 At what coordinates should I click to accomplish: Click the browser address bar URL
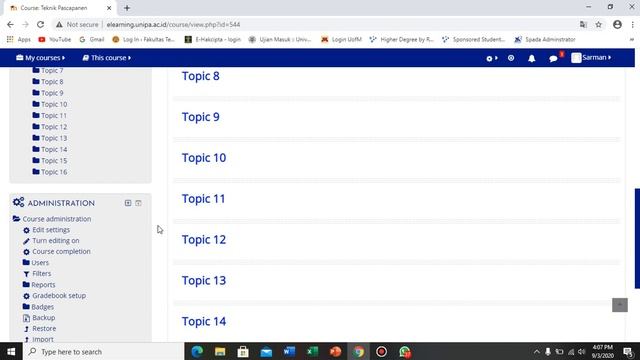coord(173,24)
